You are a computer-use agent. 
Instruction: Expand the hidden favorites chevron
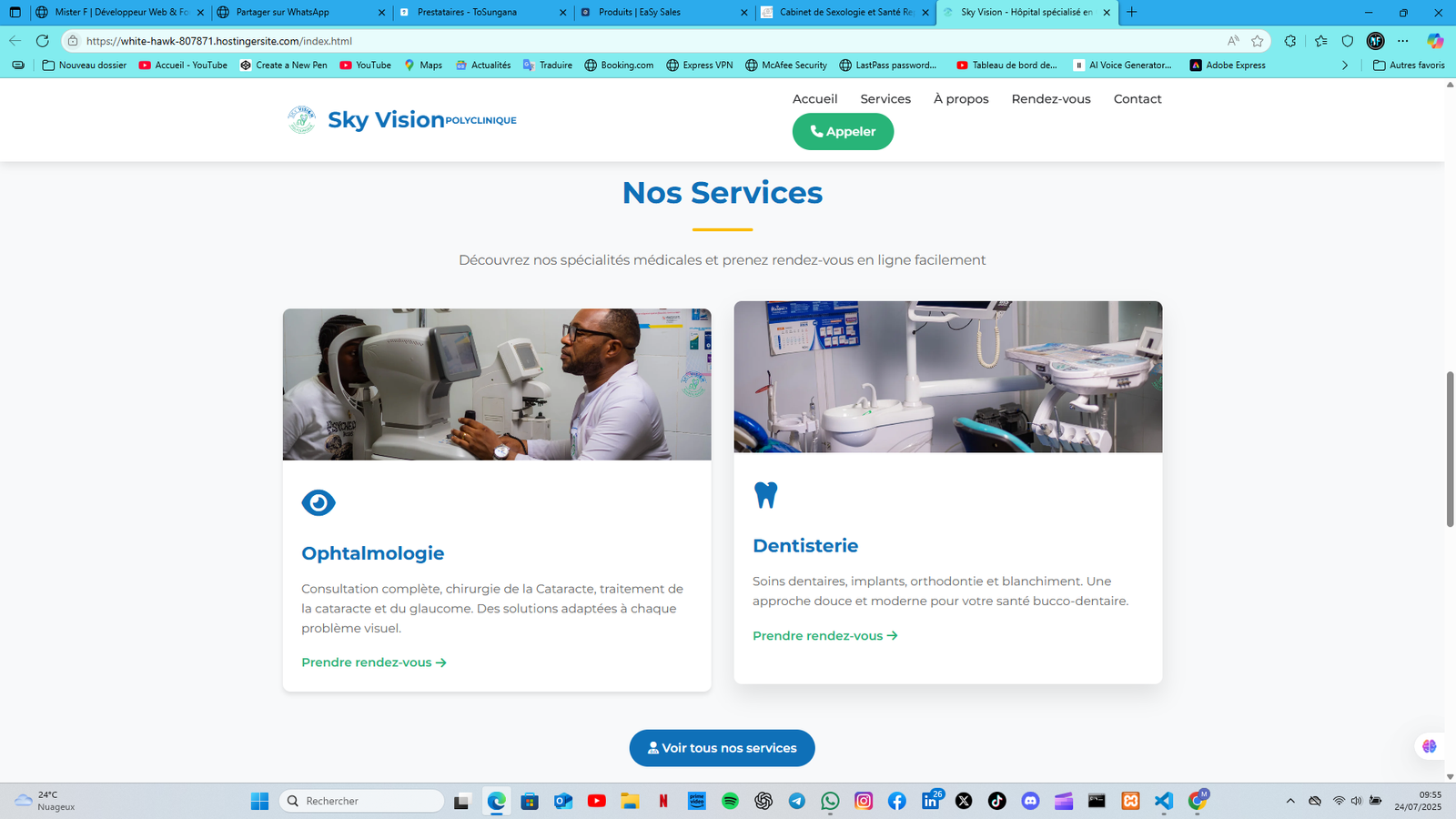[x=1346, y=65]
